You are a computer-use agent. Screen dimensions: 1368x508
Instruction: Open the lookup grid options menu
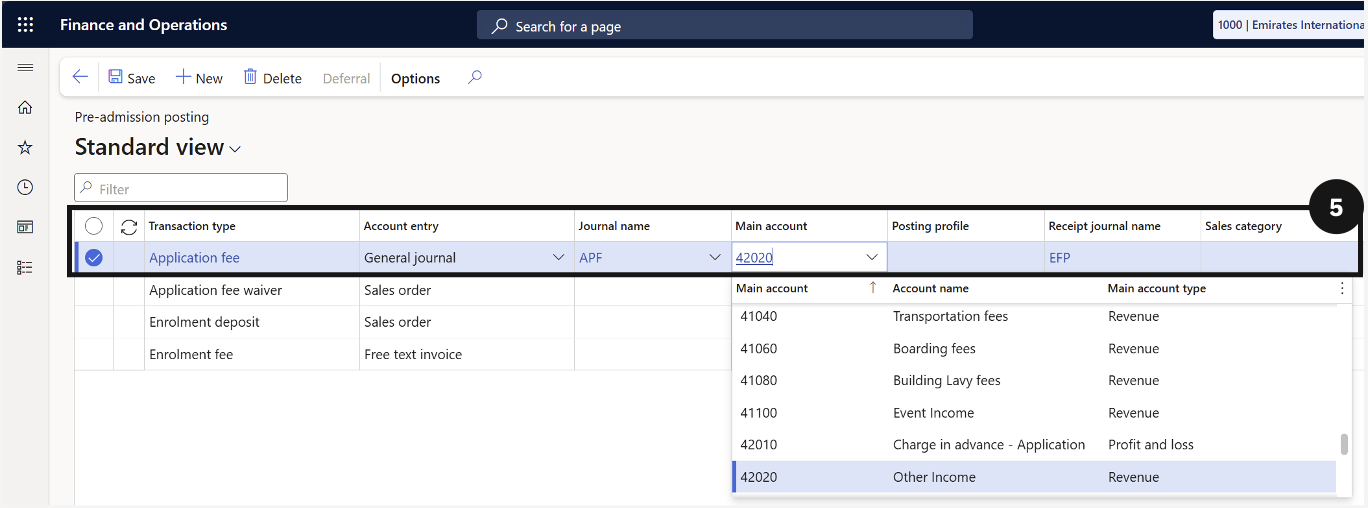coord(1342,288)
